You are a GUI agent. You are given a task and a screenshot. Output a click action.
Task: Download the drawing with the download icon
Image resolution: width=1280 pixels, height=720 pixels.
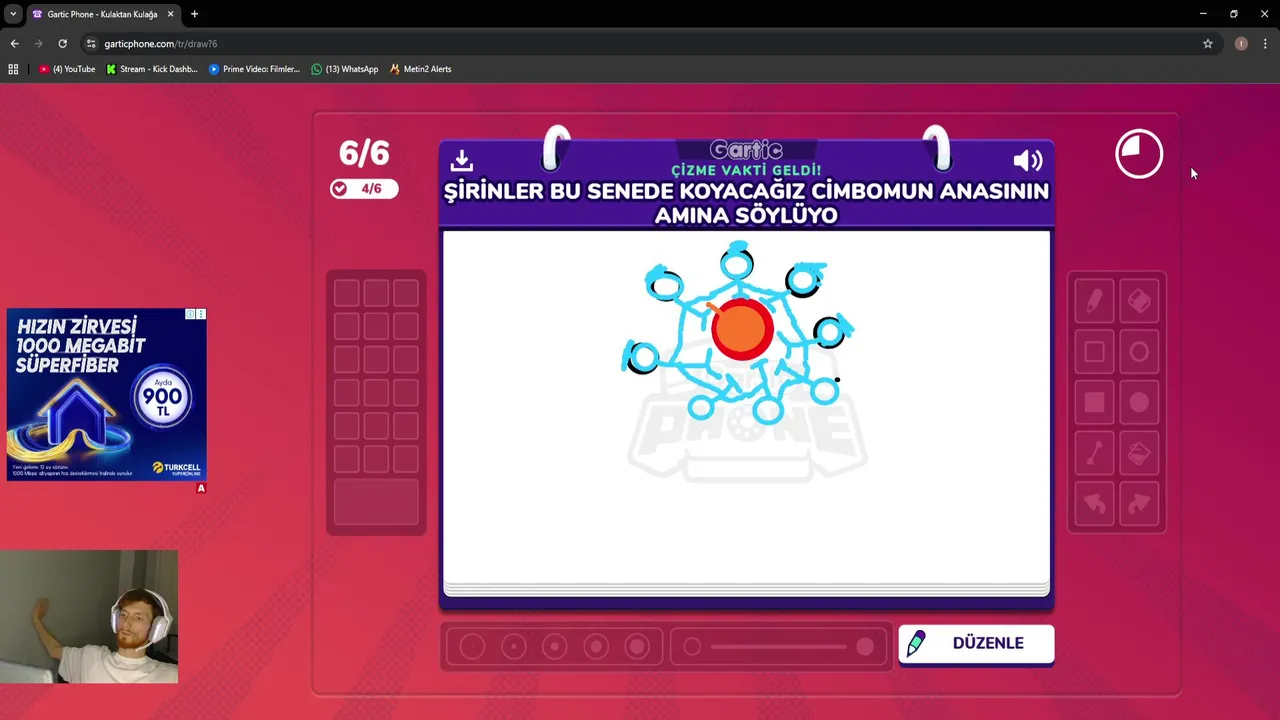(462, 160)
